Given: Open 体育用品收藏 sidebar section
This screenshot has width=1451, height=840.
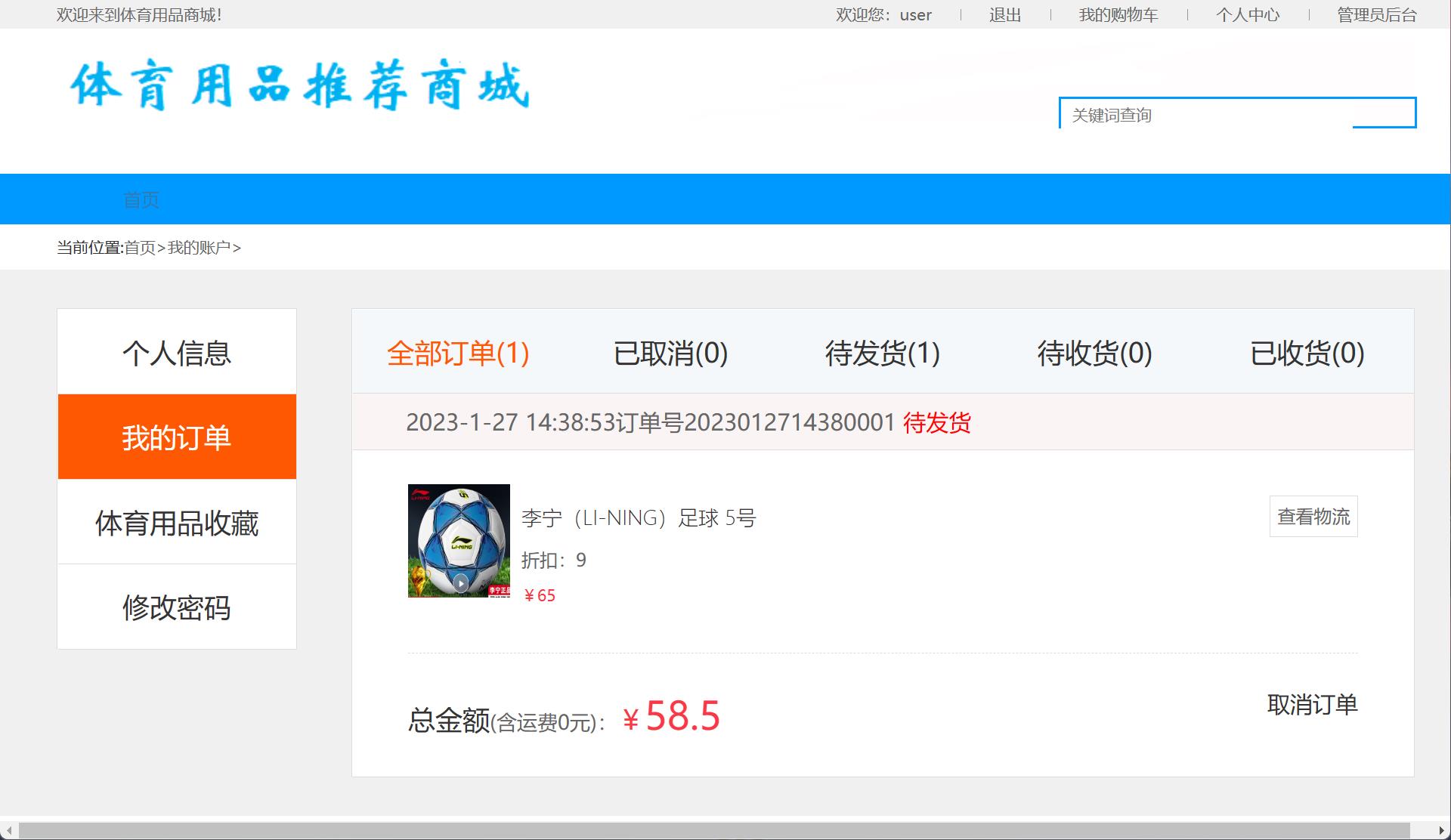Looking at the screenshot, I should pyautogui.click(x=176, y=521).
